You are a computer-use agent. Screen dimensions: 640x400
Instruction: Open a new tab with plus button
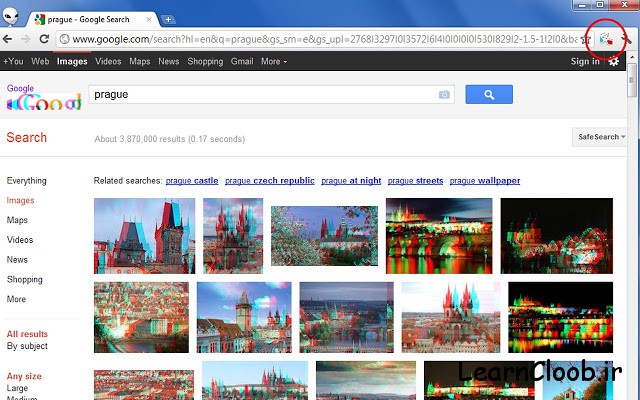point(168,19)
